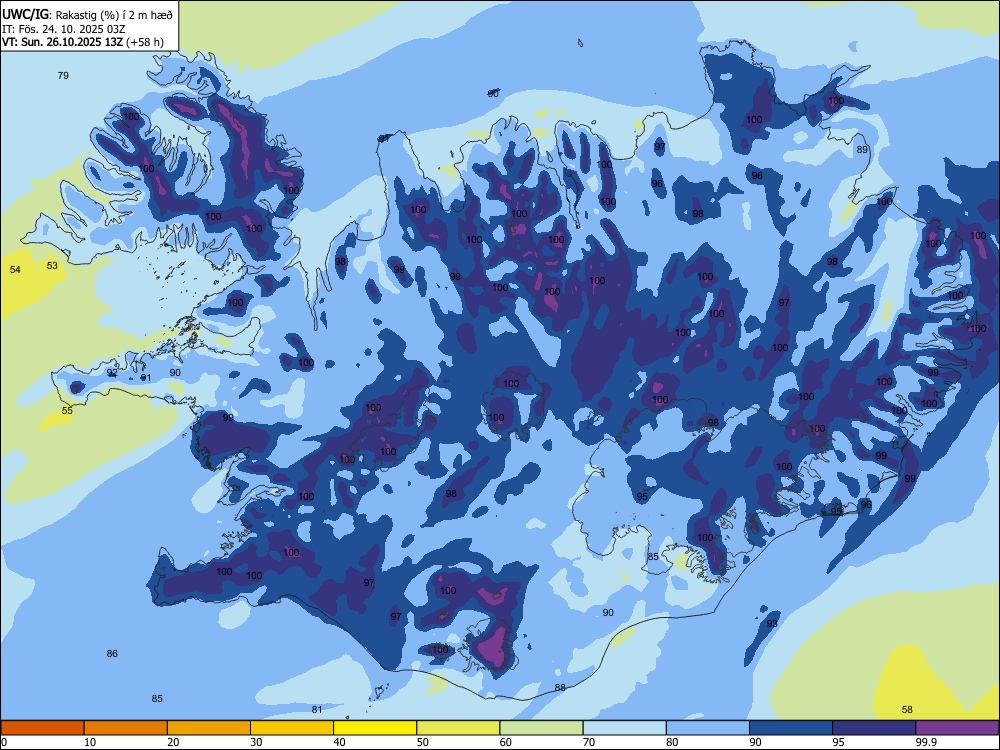Viewport: 1000px width, 750px height.
Task: Click the dark orange 0–10 legend swatch
Action: point(42,728)
